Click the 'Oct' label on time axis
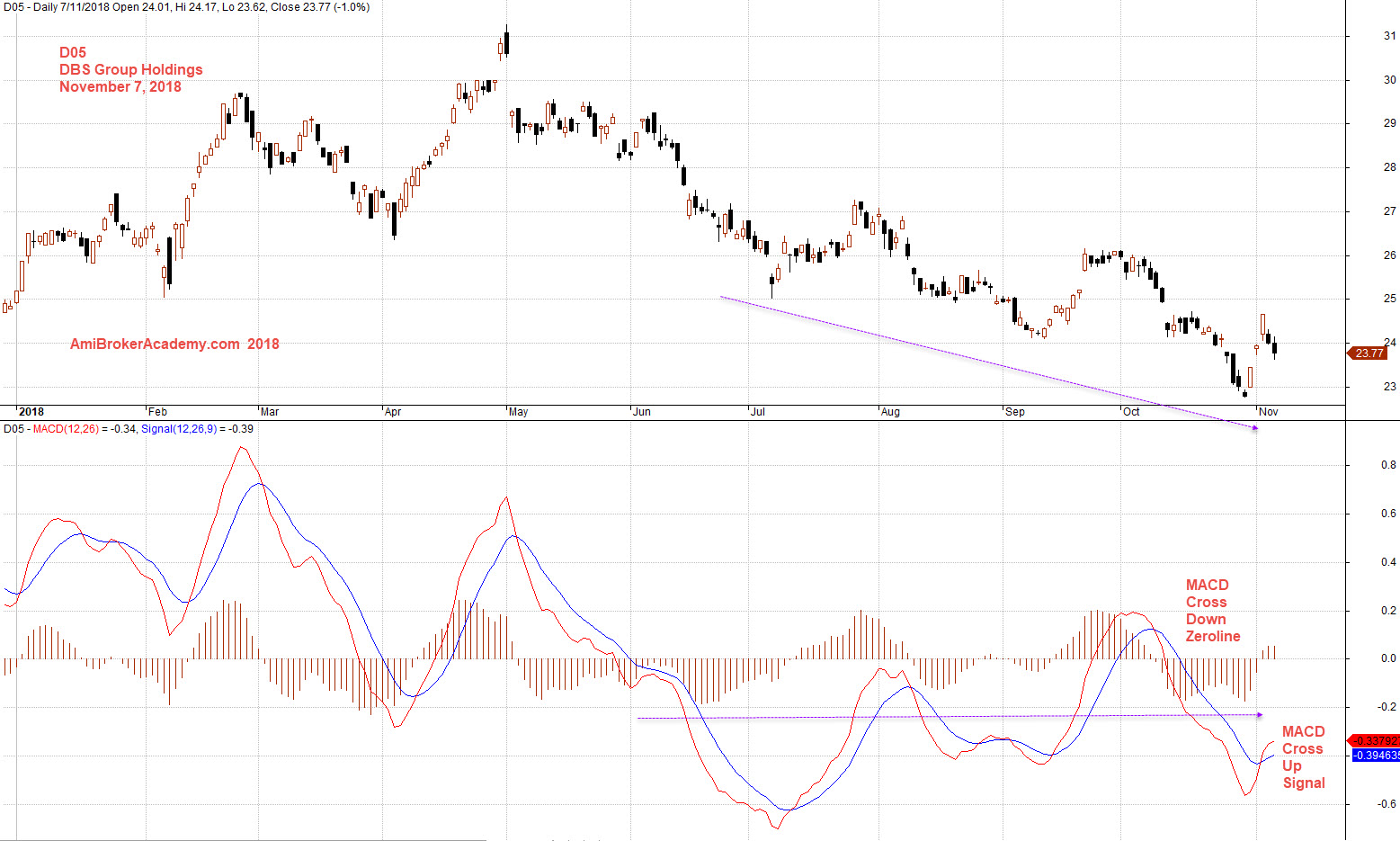Viewport: 1400px width, 841px height. [1130, 412]
